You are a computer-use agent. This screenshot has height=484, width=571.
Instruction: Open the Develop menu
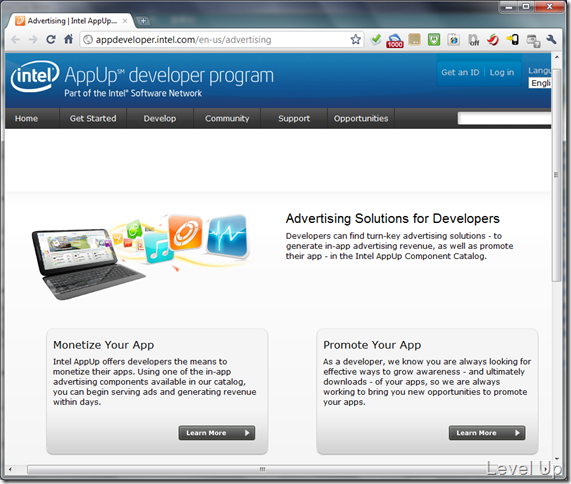tap(160, 118)
